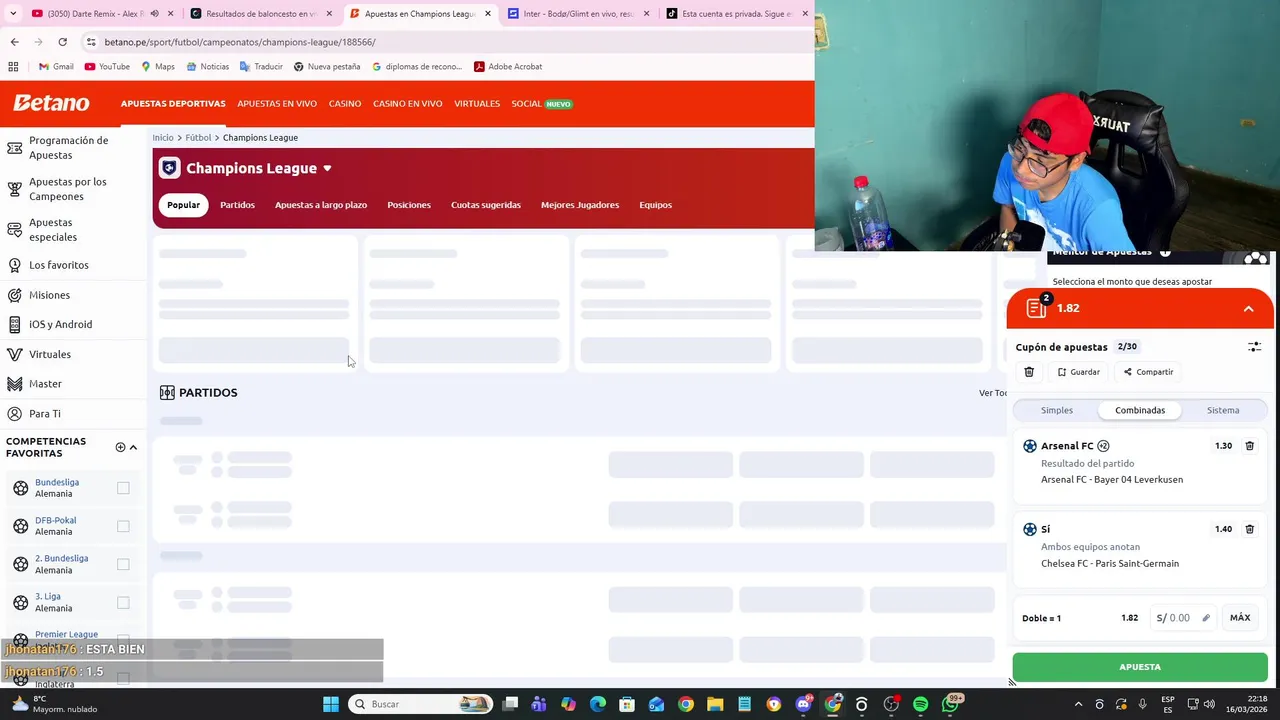Click the MÁX stake button
Image resolution: width=1280 pixels, height=720 pixels.
point(1240,618)
